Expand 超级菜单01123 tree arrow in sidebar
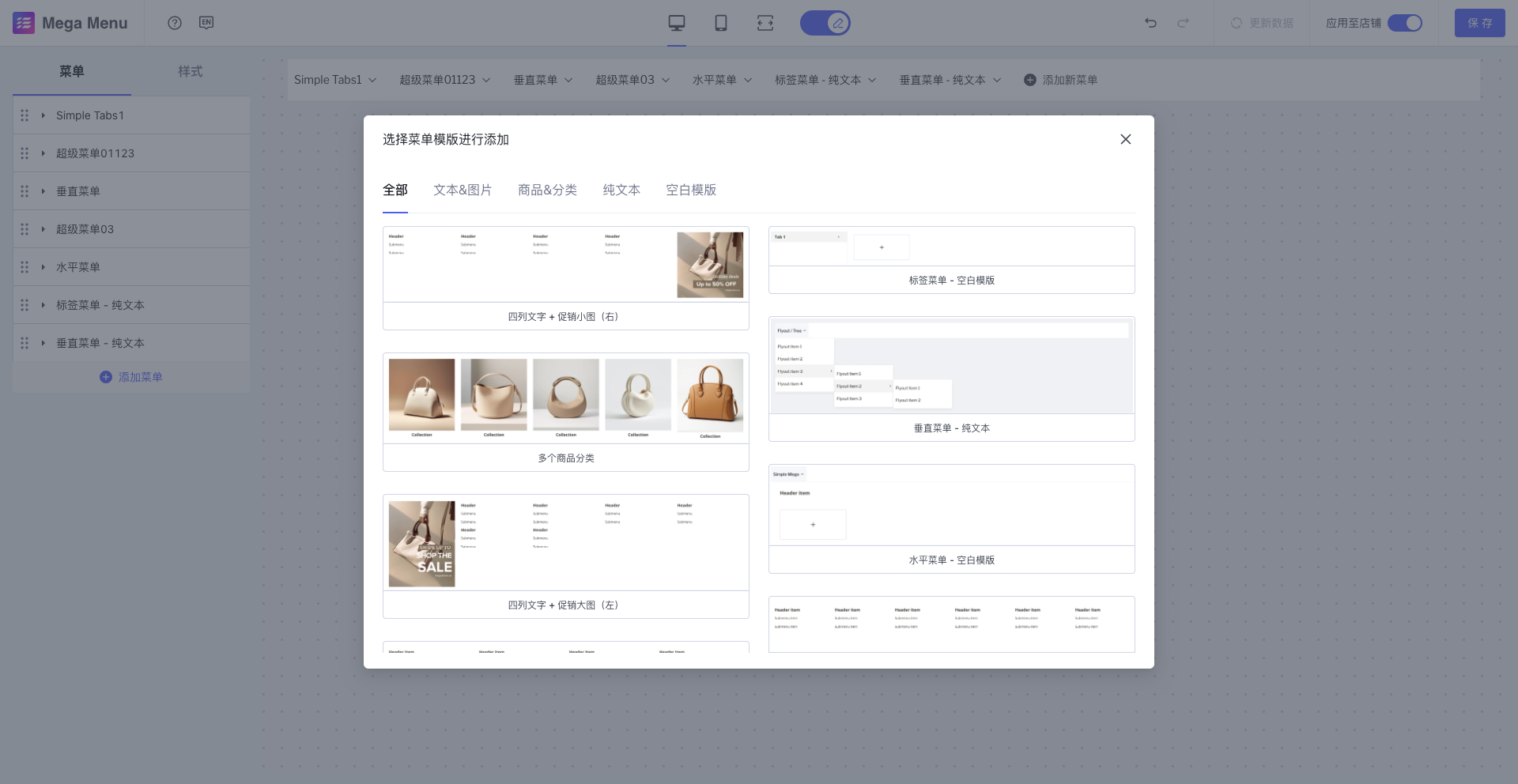Viewport: 1518px width, 784px height. coord(43,153)
